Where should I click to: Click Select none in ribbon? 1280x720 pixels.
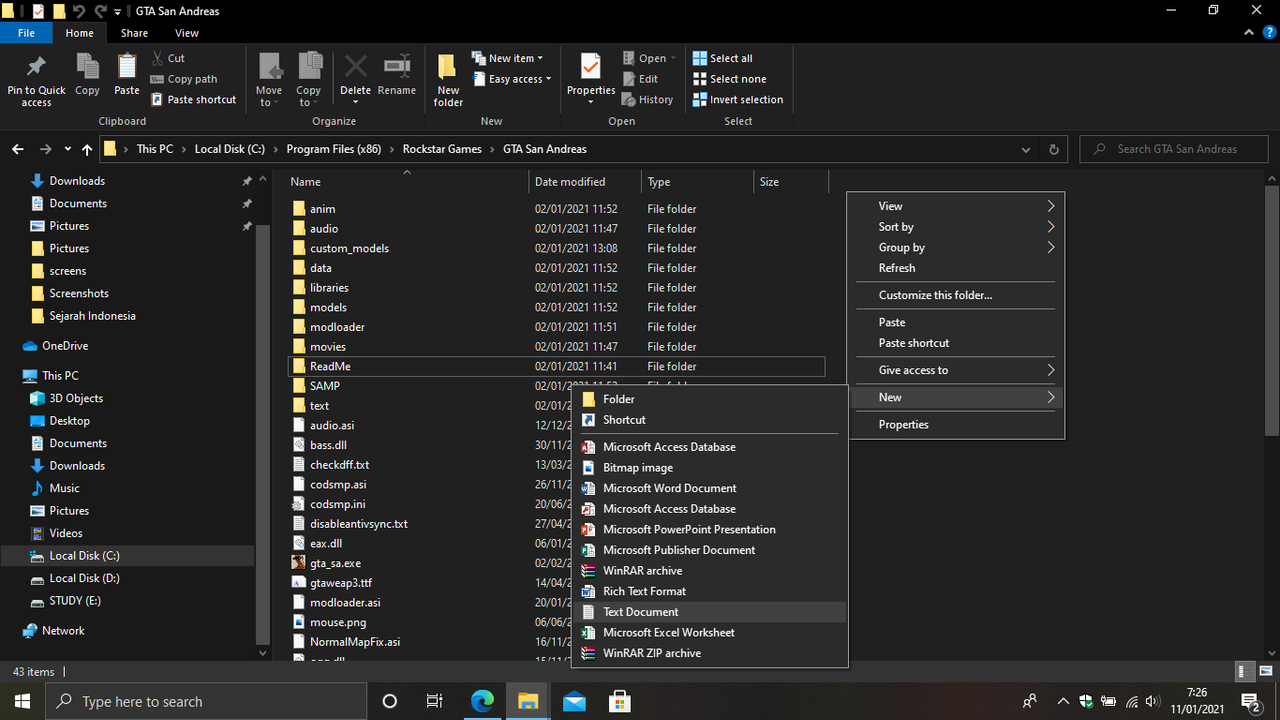coord(728,79)
